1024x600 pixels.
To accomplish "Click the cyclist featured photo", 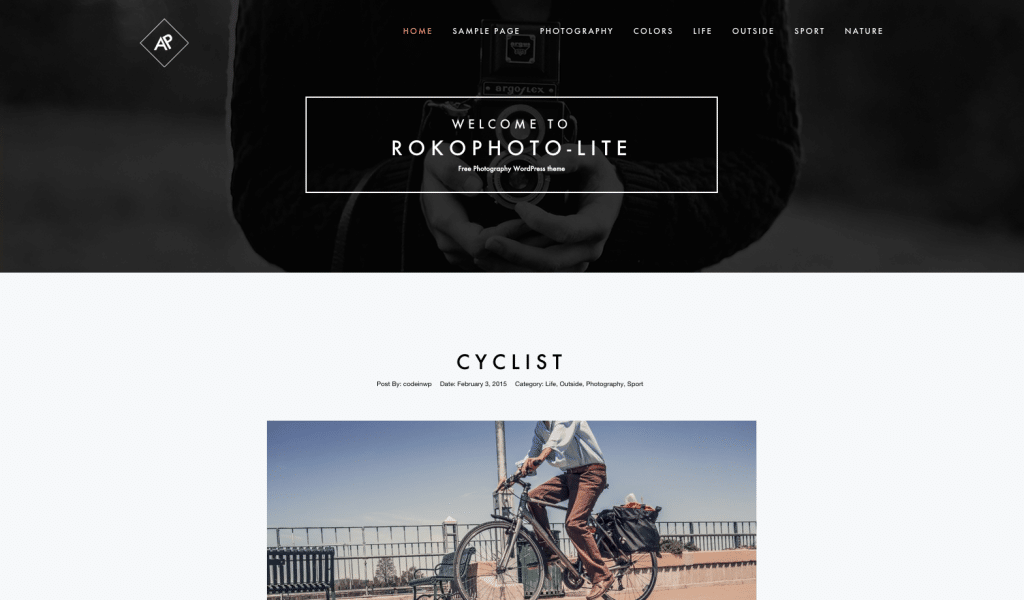I will 511,510.
